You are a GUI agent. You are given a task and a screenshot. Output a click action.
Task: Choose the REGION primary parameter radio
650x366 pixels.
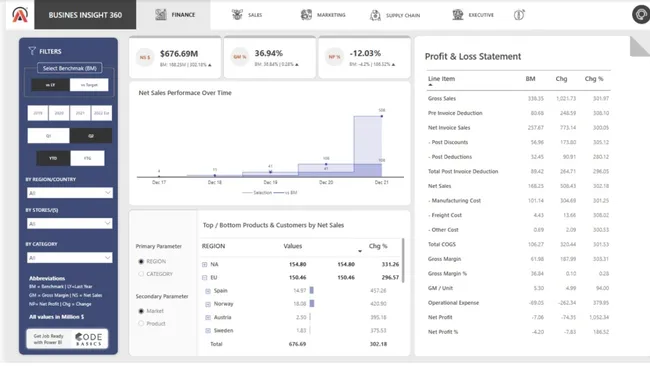(141, 262)
